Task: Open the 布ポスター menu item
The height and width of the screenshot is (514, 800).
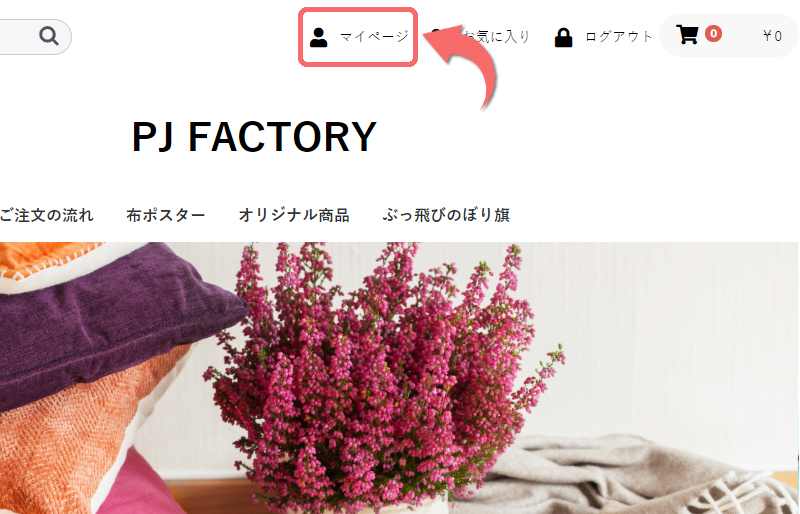Action: pyautogui.click(x=166, y=215)
